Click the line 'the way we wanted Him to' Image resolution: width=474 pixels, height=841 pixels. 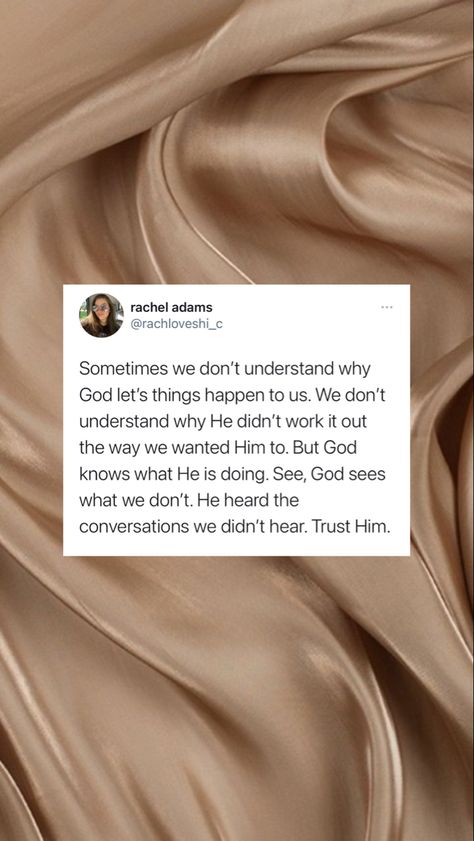218,447
